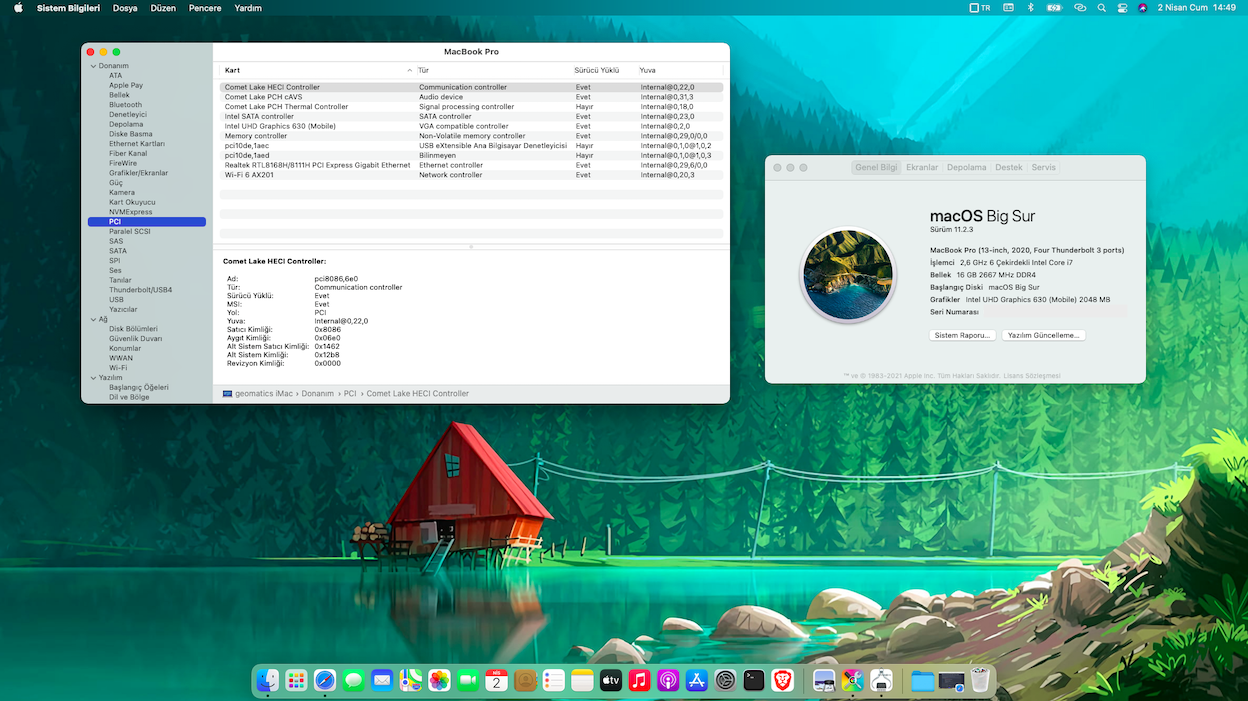Switch to Destek tab in About window
1248x701 pixels.
1009,168
